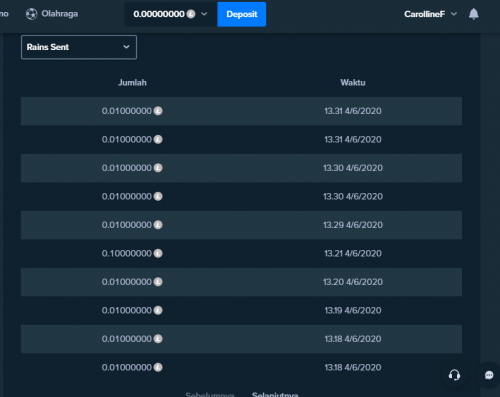Open the chat bubble icon

point(489,375)
